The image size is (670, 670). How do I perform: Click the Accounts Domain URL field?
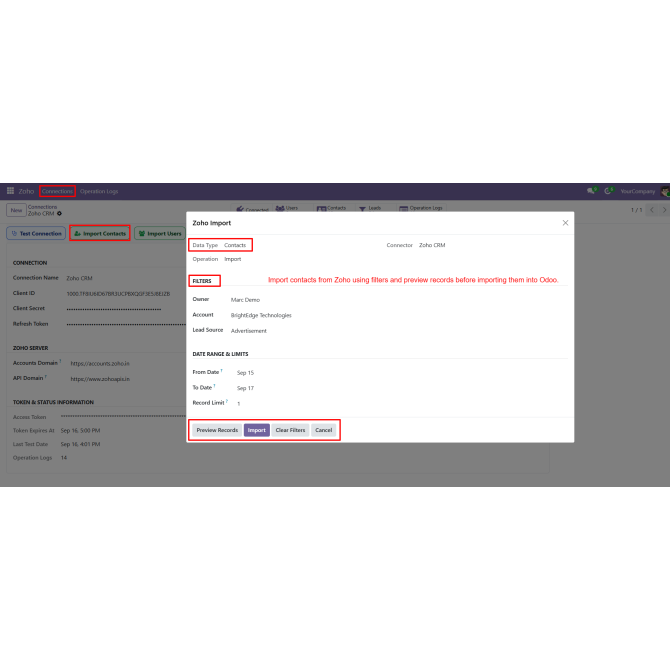point(100,363)
